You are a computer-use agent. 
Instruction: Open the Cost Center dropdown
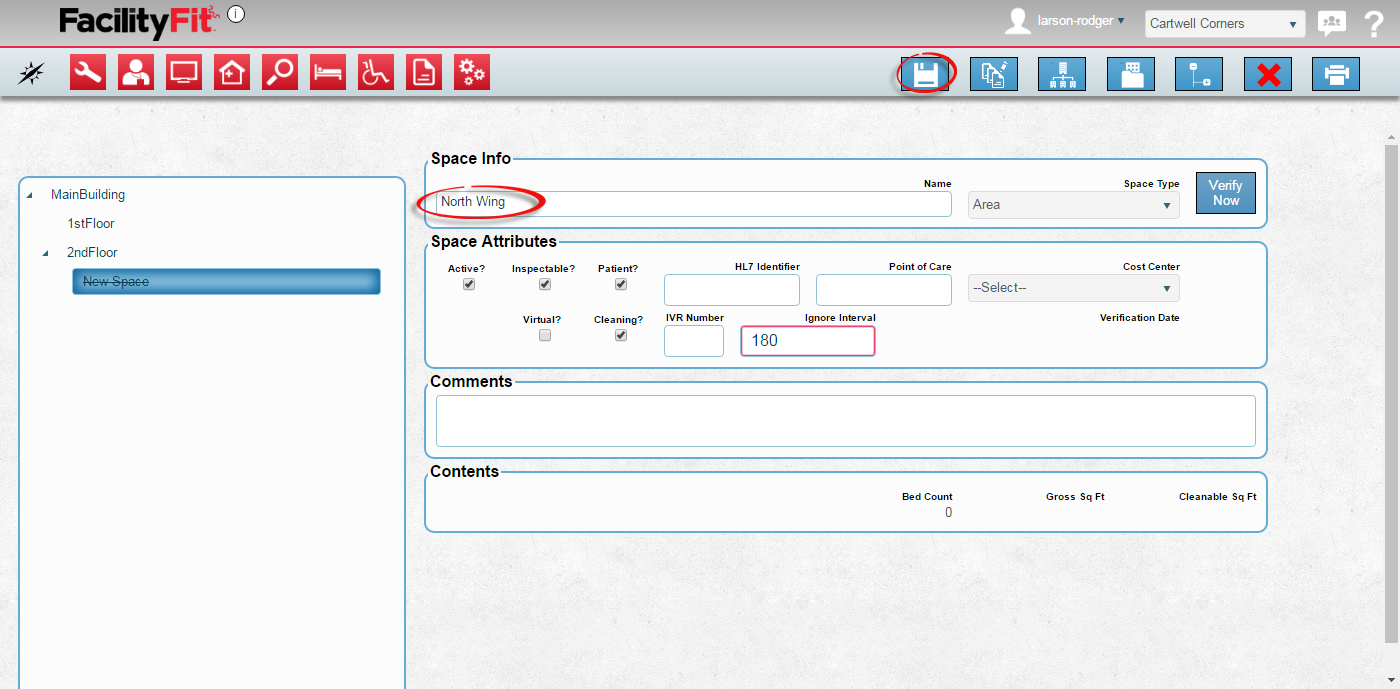(1073, 288)
